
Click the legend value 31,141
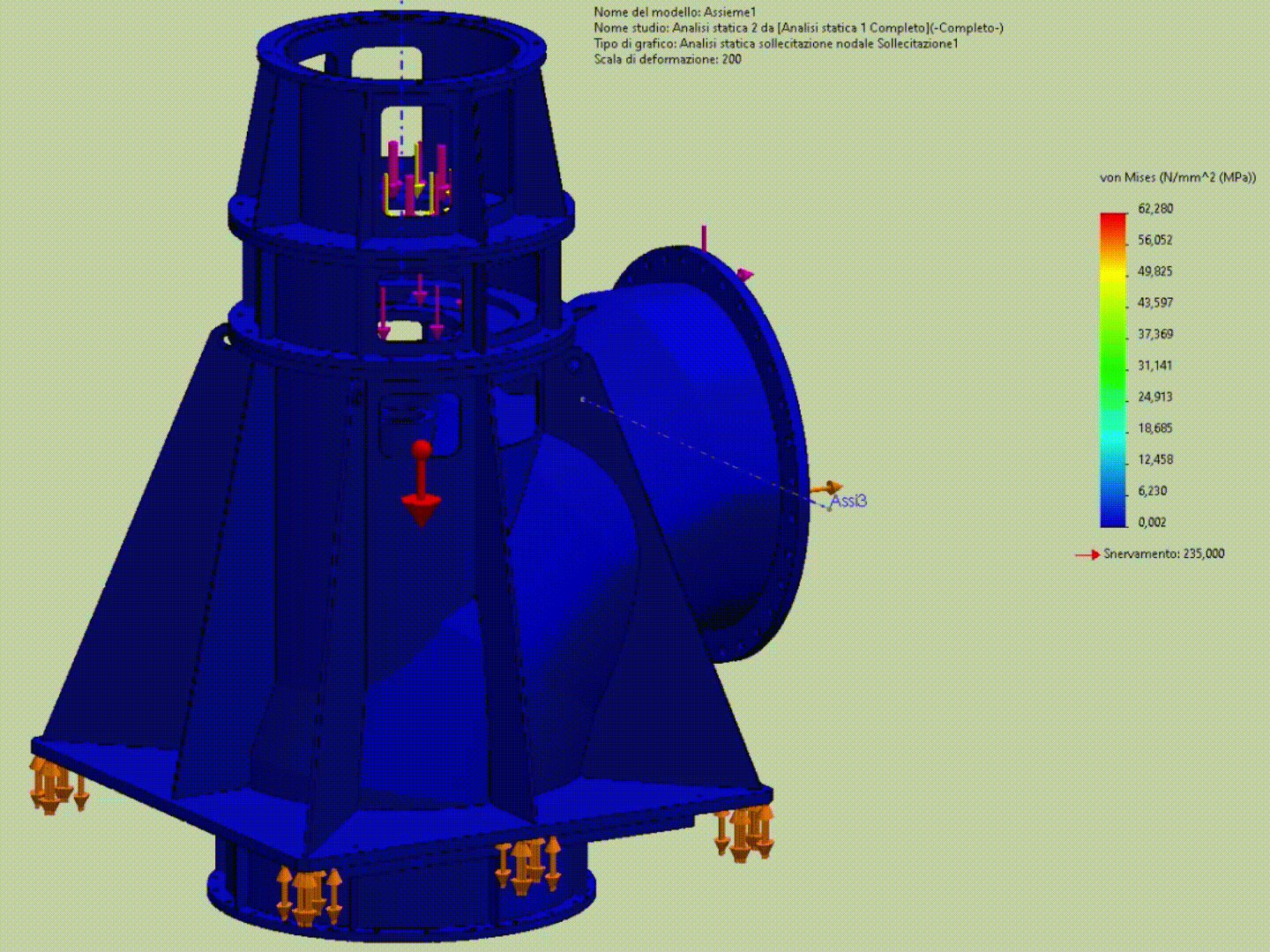click(x=1155, y=365)
